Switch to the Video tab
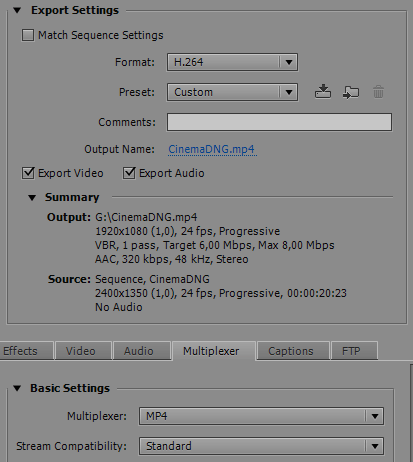This screenshot has width=413, height=462. tap(83, 351)
